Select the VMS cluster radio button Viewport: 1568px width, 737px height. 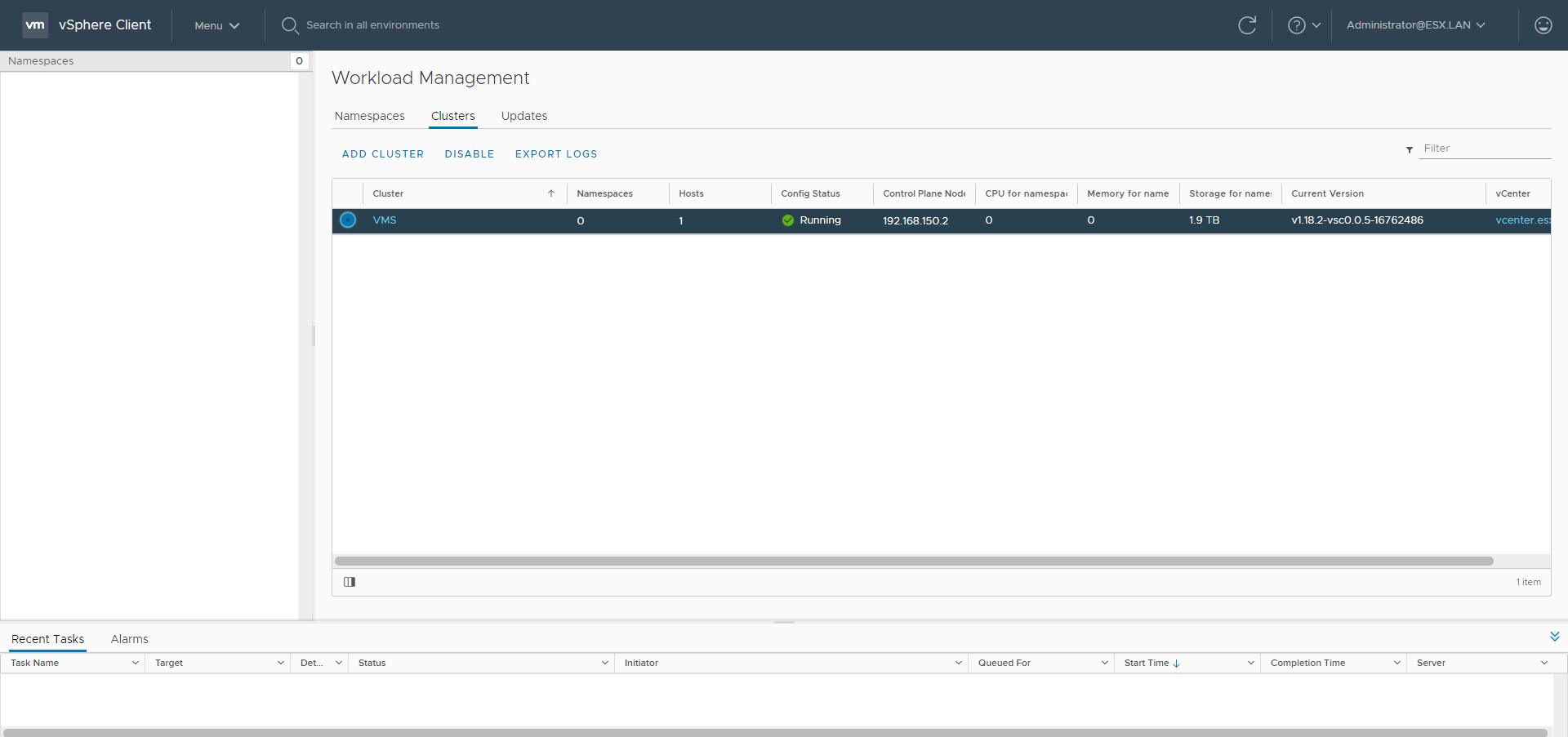point(348,220)
